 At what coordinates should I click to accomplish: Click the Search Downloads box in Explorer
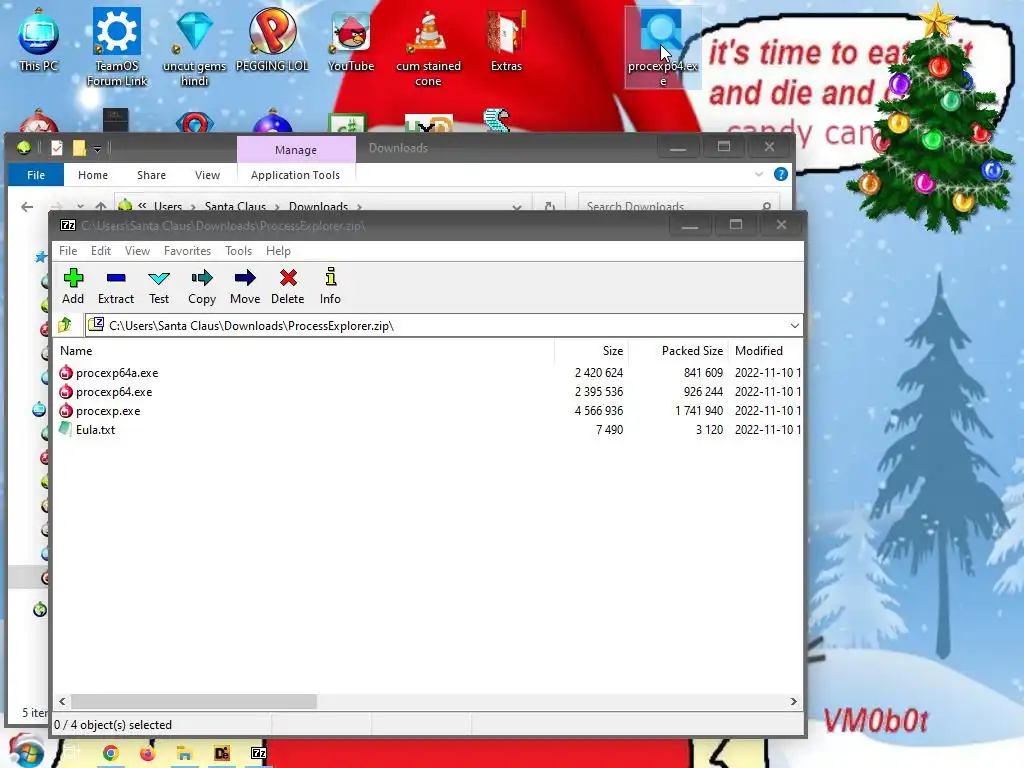678,204
